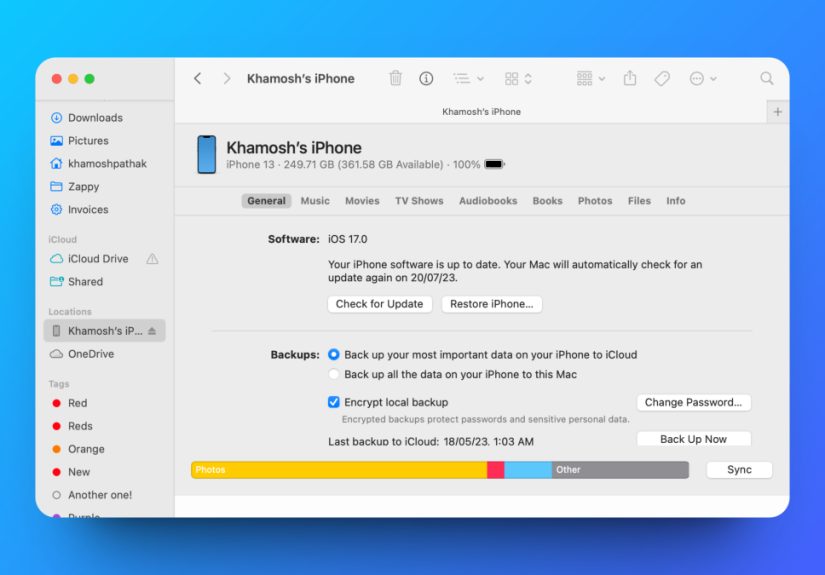
Task: Switch to the Audiobooks tab
Action: [x=488, y=201]
